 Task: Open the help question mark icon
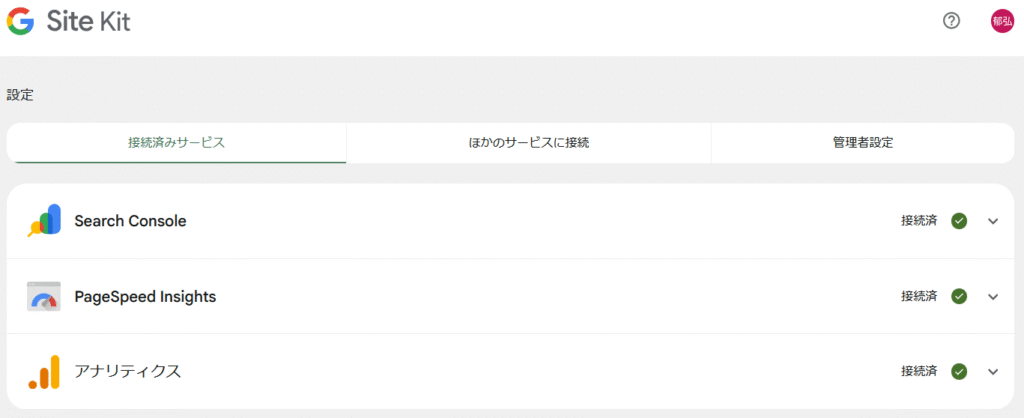(951, 20)
